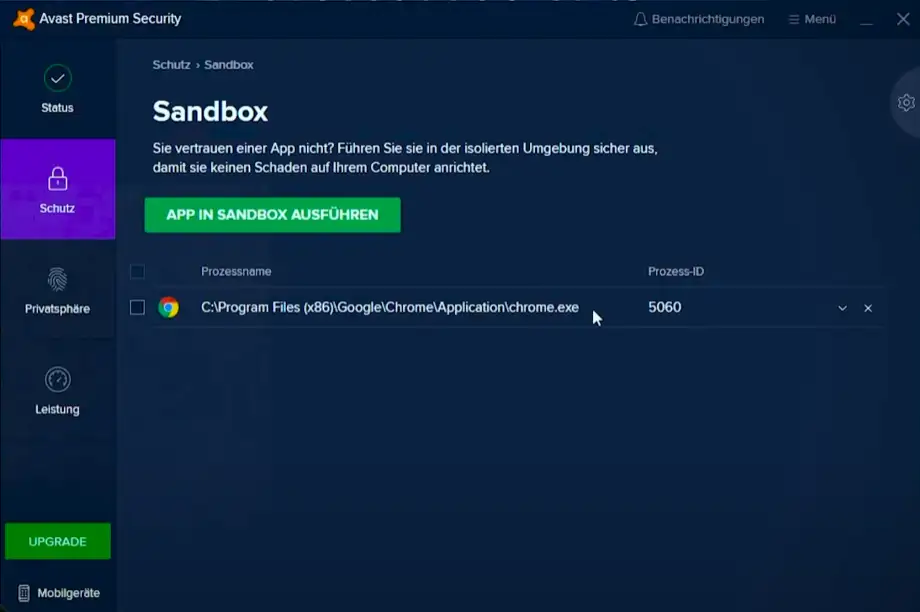Open Privatsphäre fingerprint icon
Image resolution: width=920 pixels, height=612 pixels.
pos(57,279)
